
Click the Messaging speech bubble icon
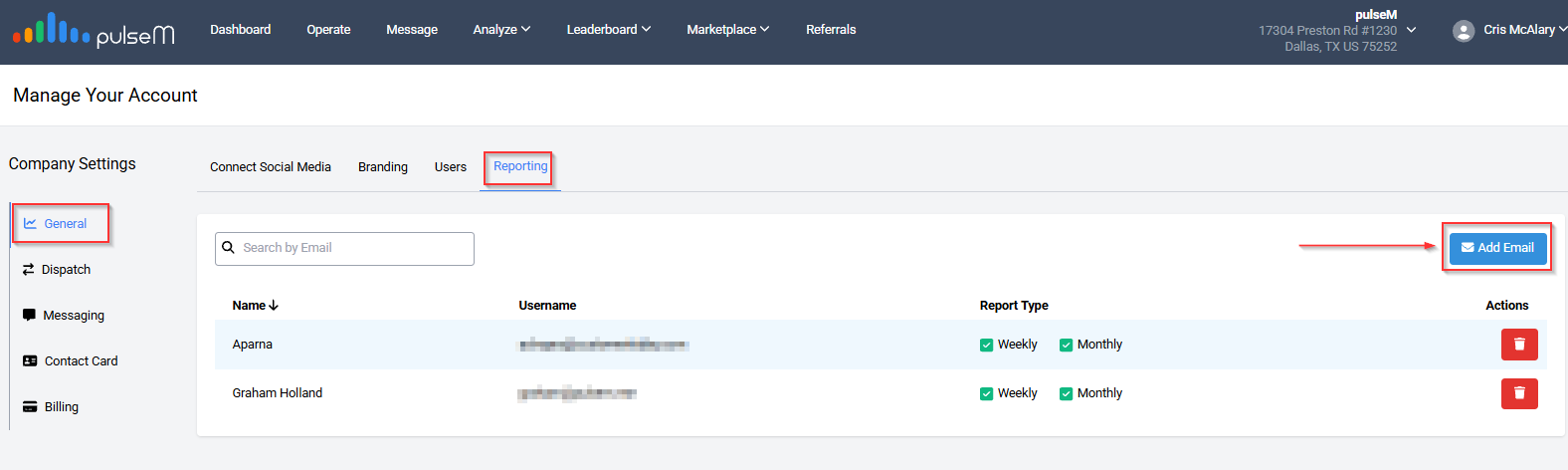point(29,316)
